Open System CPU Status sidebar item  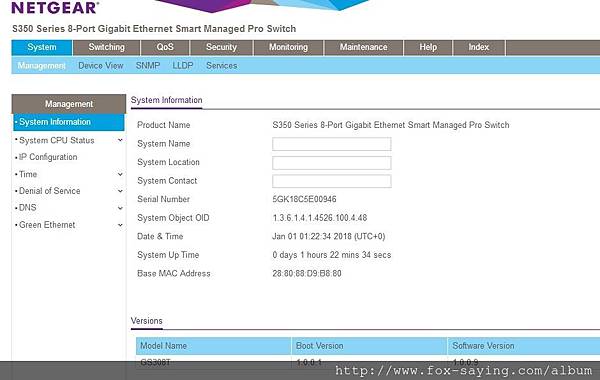(57, 140)
